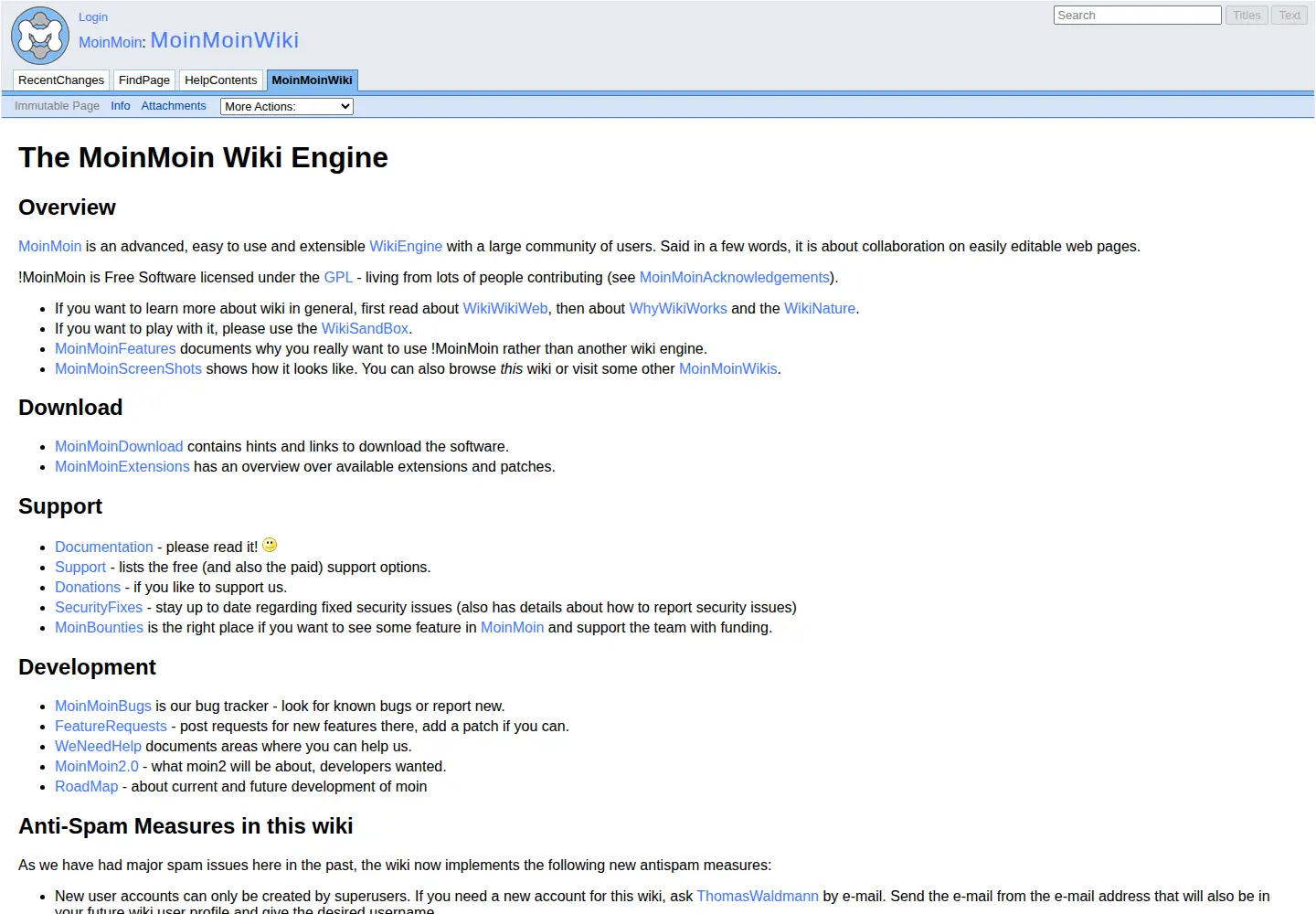Open the WikiEngine link
The width and height of the screenshot is (1316, 914).
(406, 246)
